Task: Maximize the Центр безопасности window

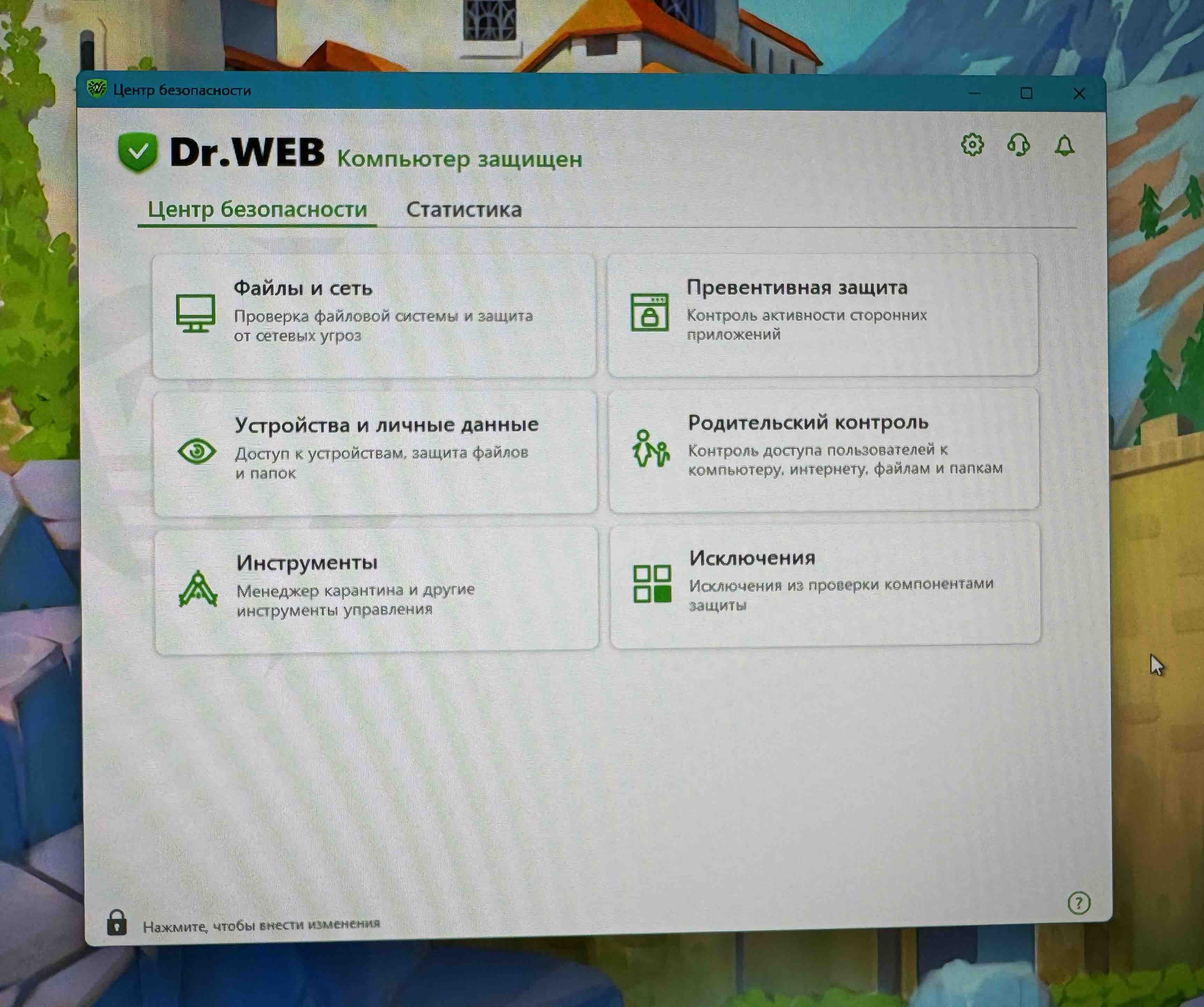Action: click(x=1026, y=93)
